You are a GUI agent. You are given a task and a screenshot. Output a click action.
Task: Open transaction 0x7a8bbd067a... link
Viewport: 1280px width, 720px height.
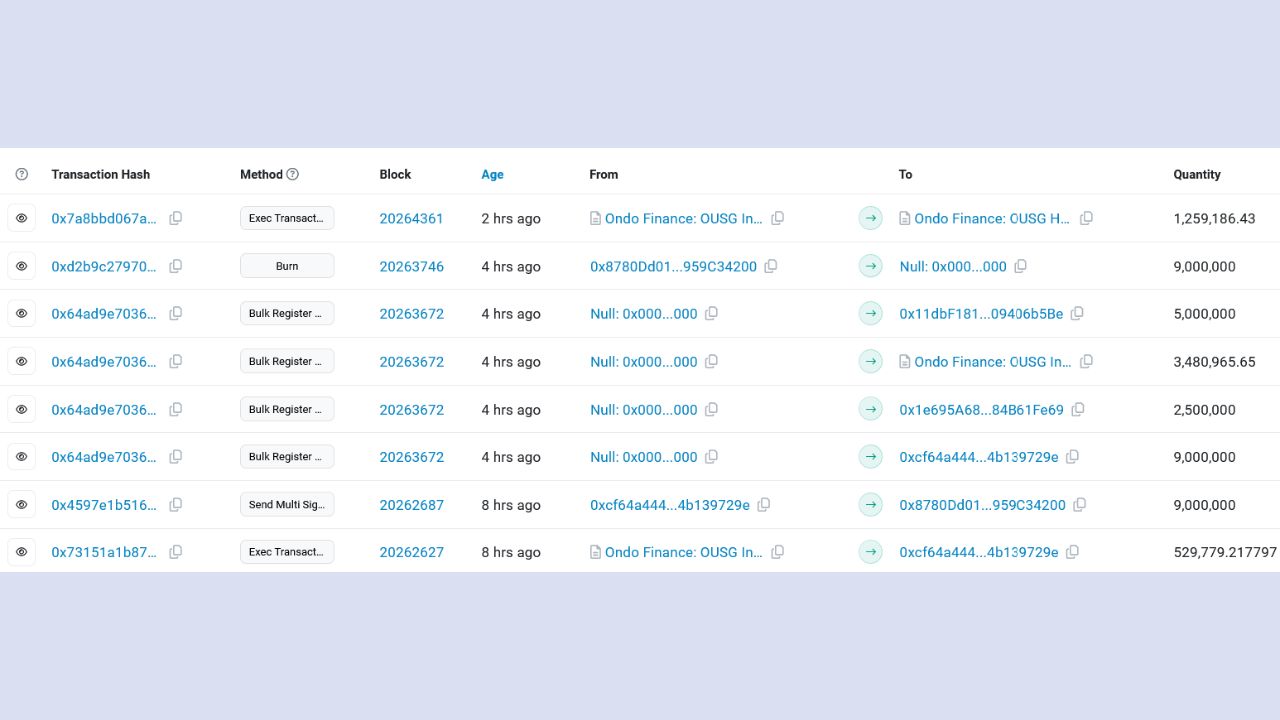(x=104, y=218)
